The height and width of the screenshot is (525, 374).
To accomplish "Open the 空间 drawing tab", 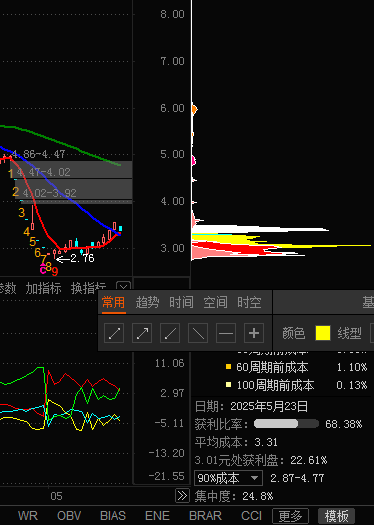I will 215,302.
